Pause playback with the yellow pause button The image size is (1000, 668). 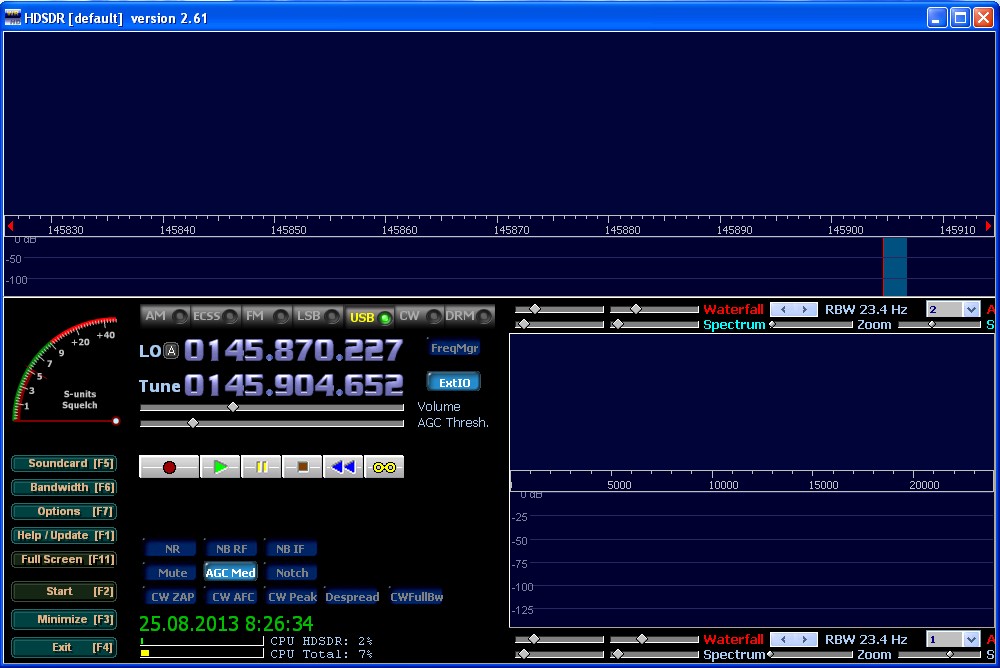(x=261, y=467)
